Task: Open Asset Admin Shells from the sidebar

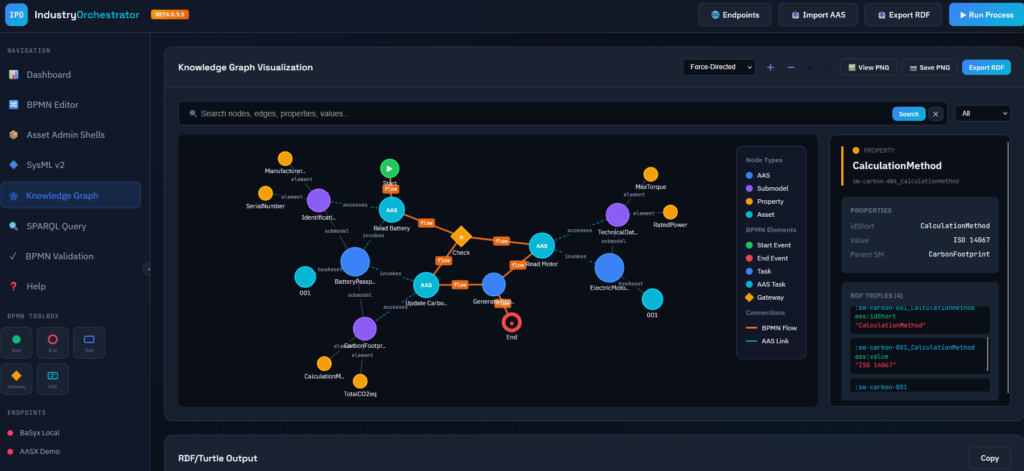Action: (64, 134)
